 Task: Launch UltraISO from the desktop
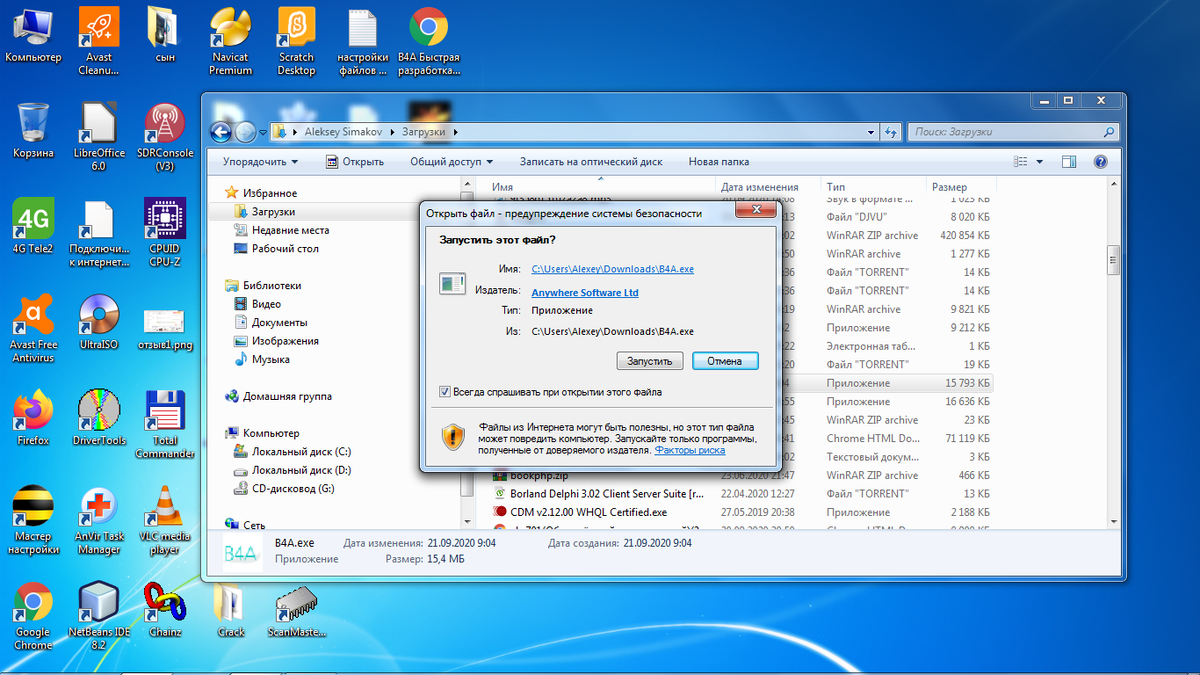pos(99,322)
